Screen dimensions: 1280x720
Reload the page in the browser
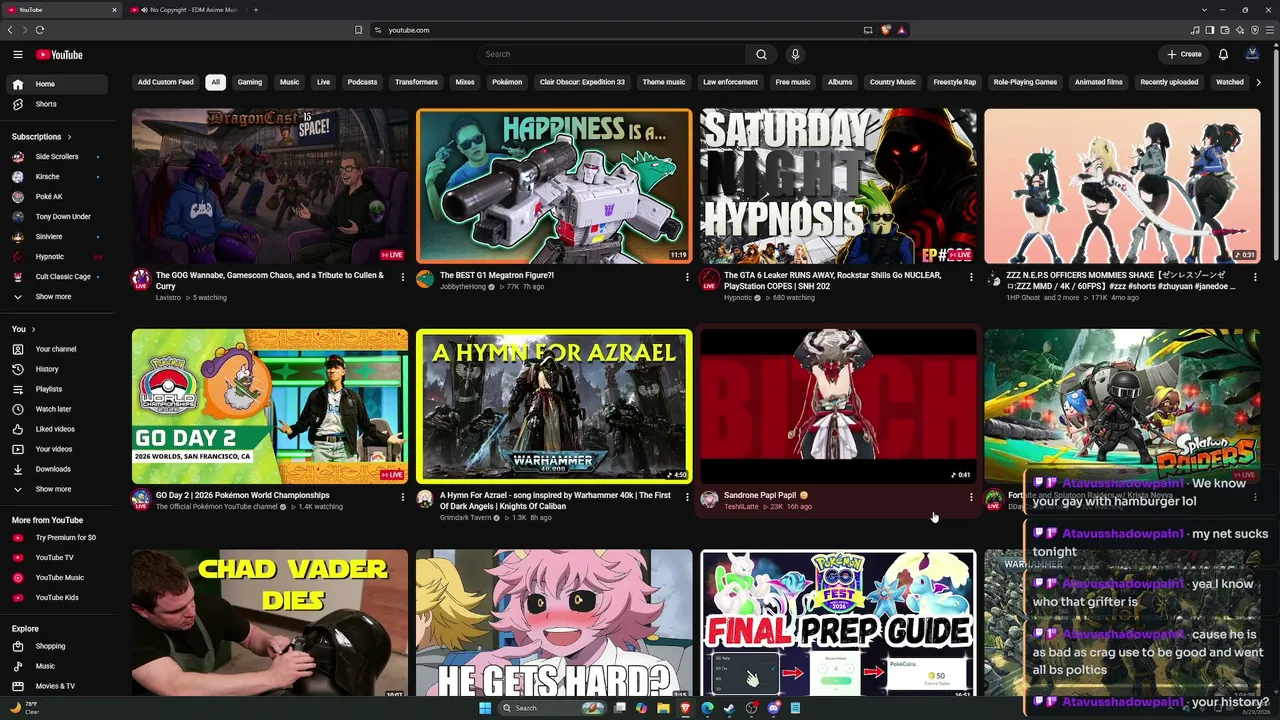click(40, 30)
